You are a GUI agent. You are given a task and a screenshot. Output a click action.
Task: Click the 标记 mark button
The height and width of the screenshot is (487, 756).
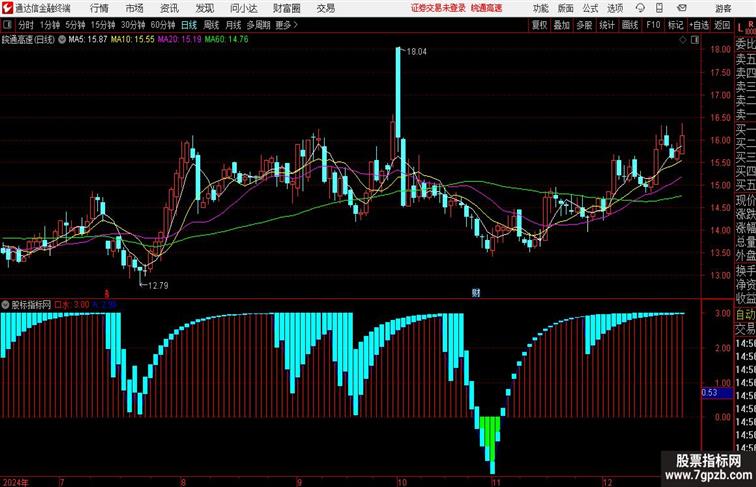pyautogui.click(x=675, y=25)
